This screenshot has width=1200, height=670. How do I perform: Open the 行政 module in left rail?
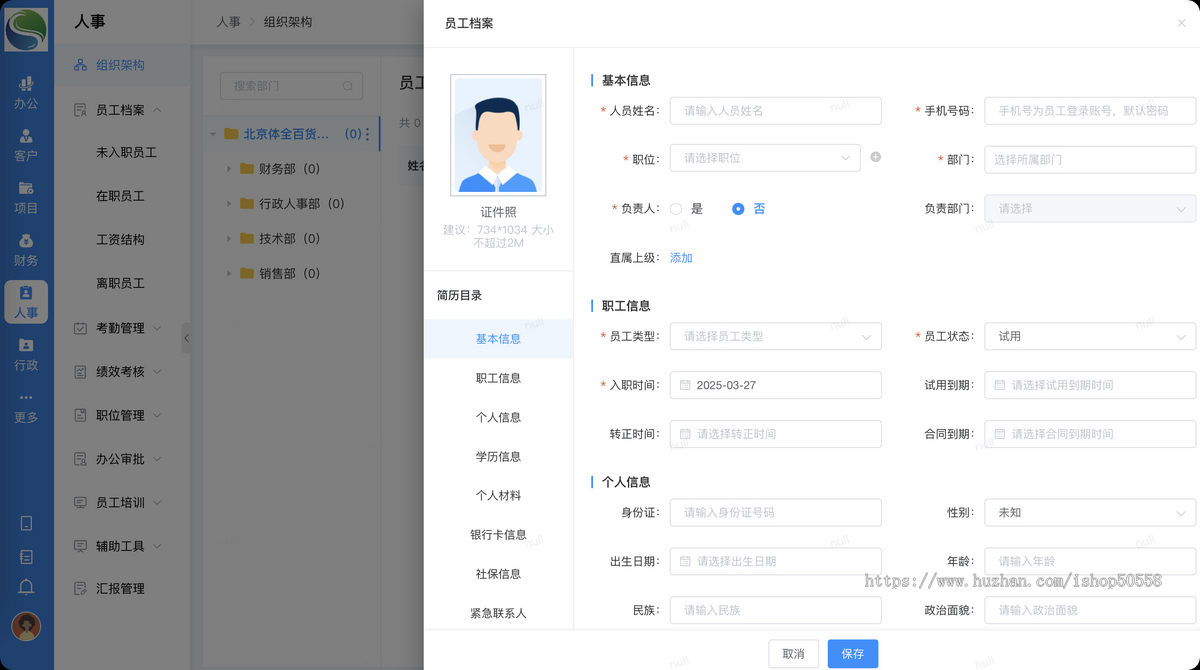click(26, 354)
